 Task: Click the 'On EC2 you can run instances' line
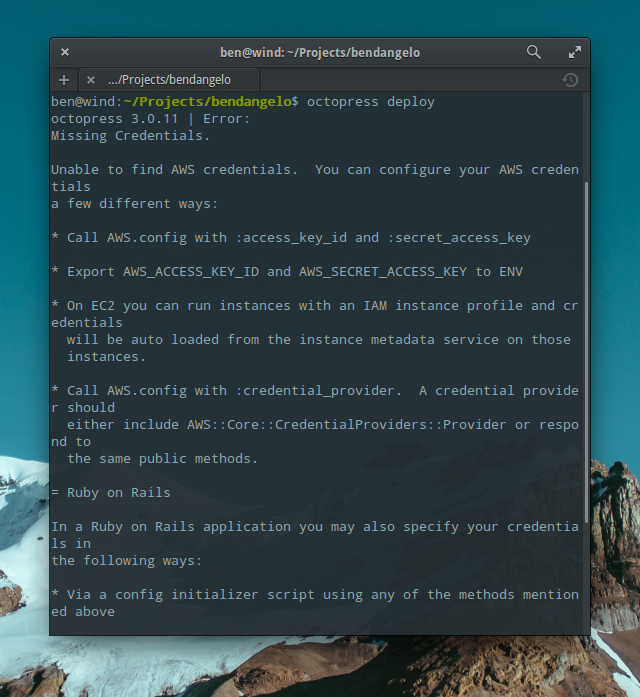point(315,306)
